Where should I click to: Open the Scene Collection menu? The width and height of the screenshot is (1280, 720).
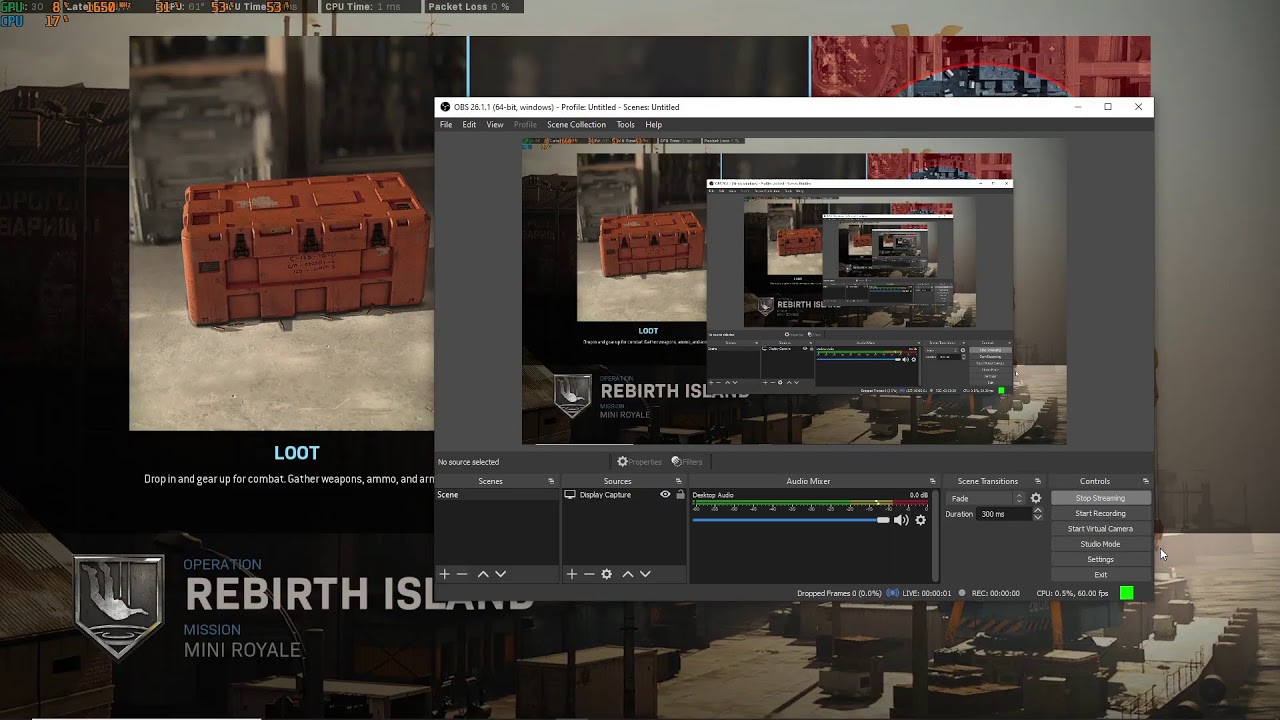[576, 125]
